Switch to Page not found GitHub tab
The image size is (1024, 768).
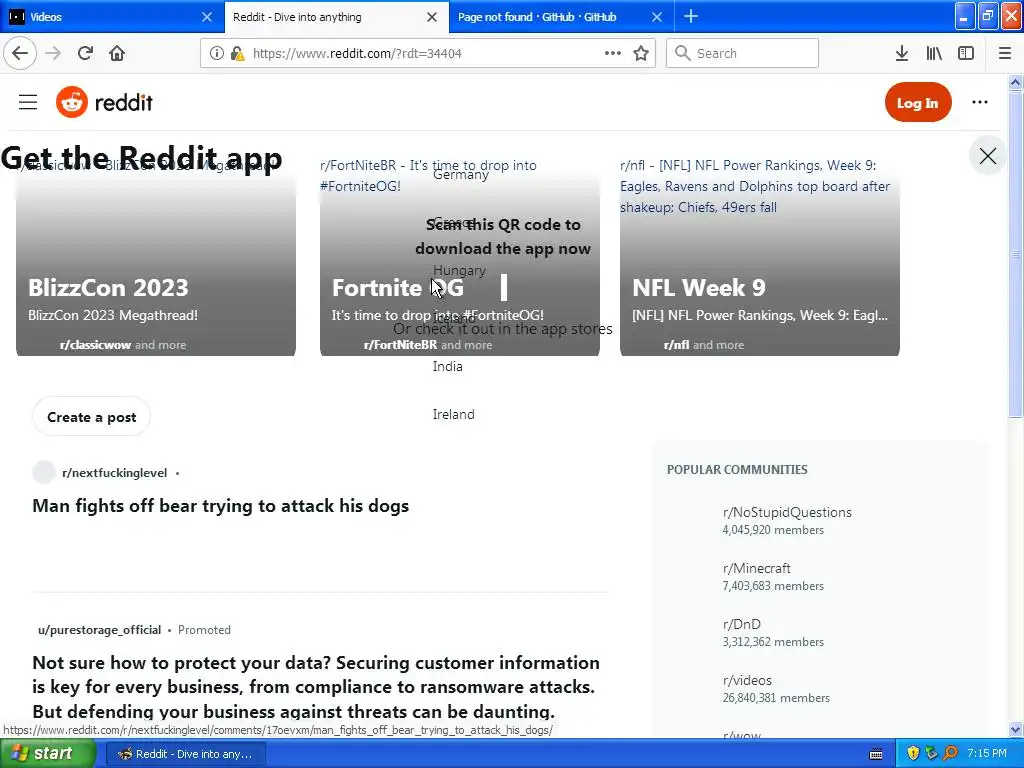[560, 17]
